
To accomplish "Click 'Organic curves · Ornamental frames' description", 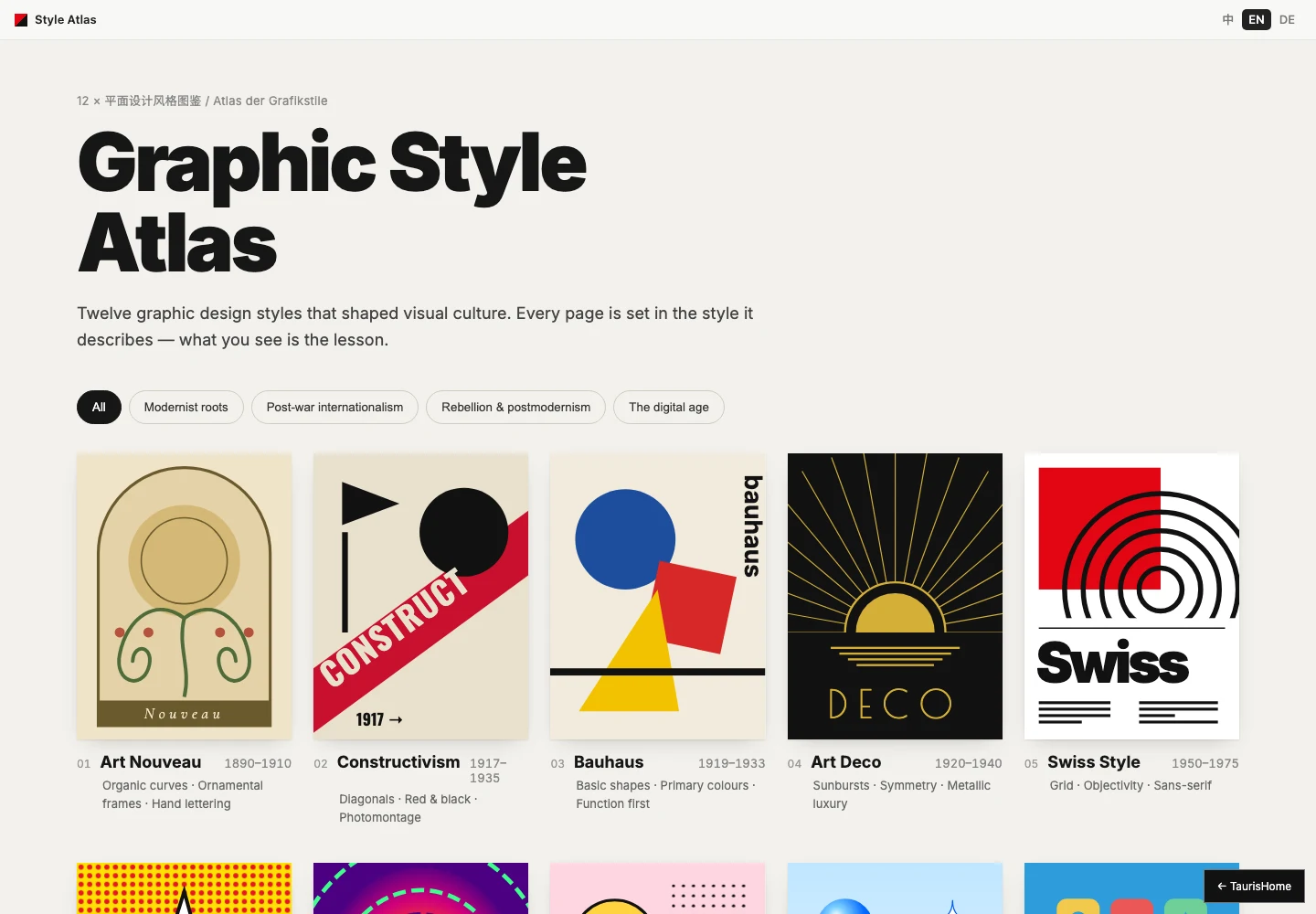I will point(183,795).
